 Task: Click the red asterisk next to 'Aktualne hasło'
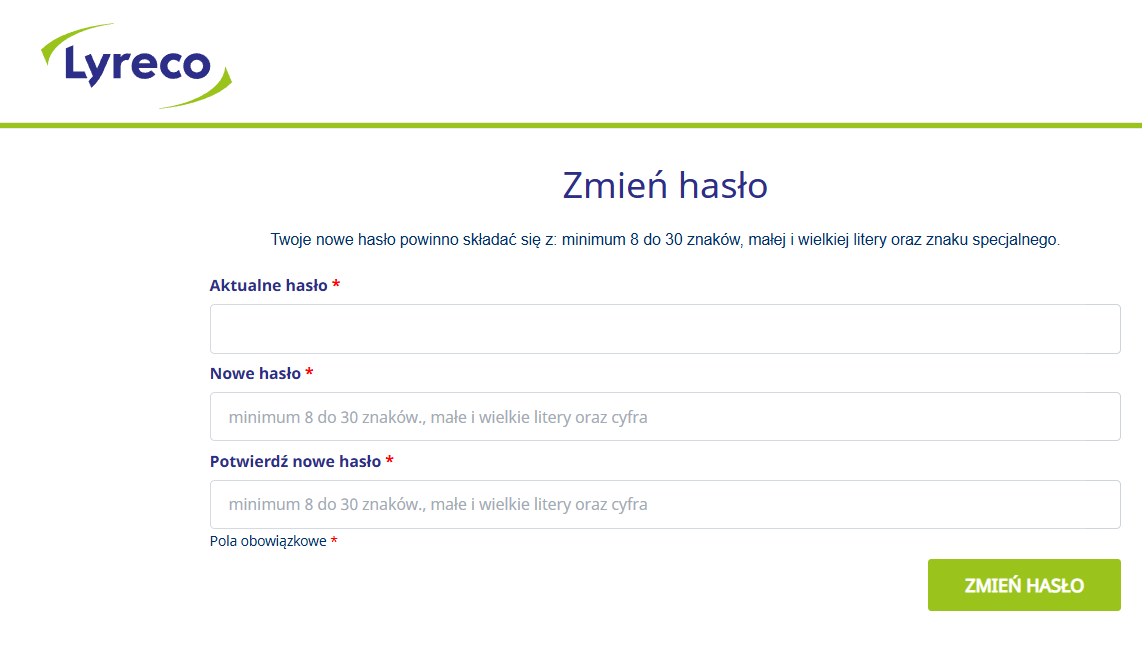coord(336,285)
